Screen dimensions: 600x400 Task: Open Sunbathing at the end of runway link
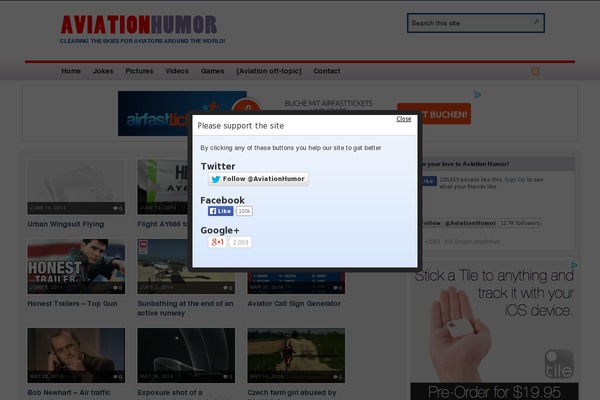[x=185, y=308]
